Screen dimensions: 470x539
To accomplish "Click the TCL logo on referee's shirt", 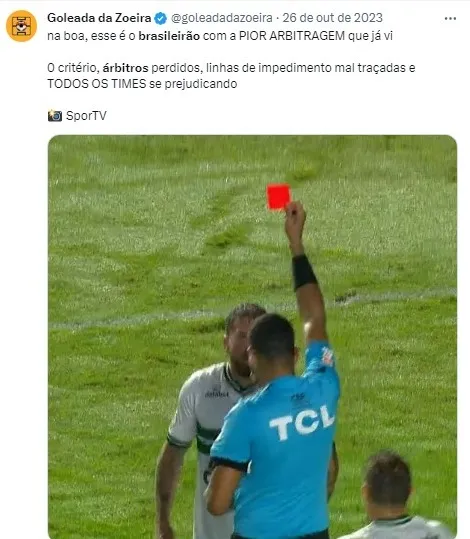I will click(302, 422).
